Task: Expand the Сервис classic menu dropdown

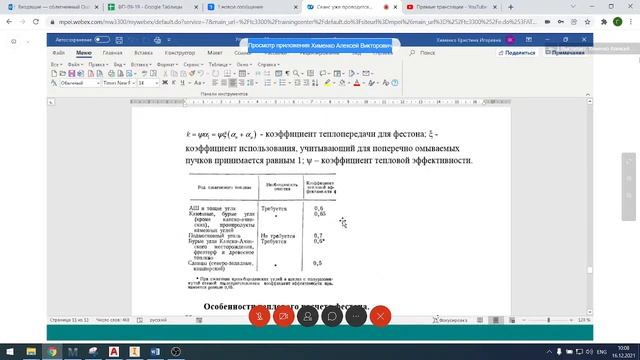Action: pyautogui.click(x=193, y=64)
